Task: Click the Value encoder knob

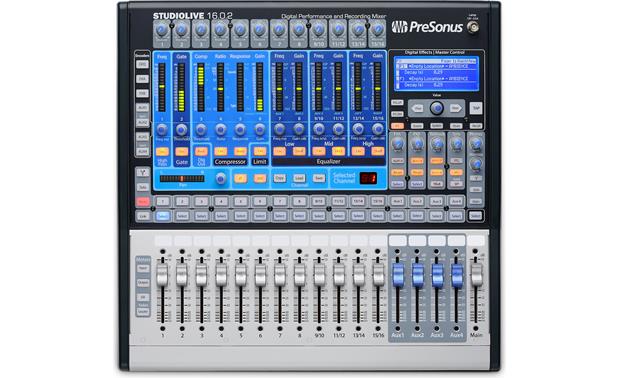Action: [x=437, y=108]
